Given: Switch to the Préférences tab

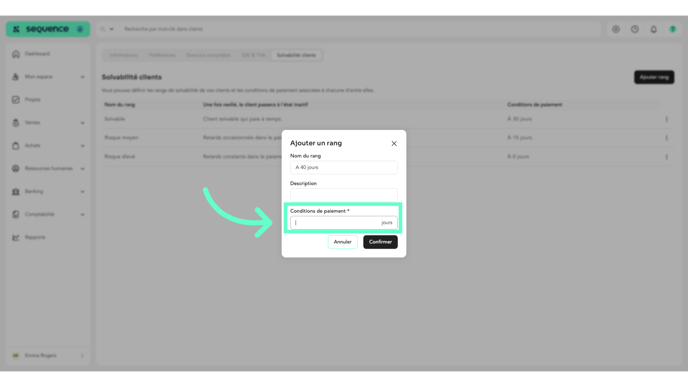Looking at the screenshot, I should click(x=162, y=55).
